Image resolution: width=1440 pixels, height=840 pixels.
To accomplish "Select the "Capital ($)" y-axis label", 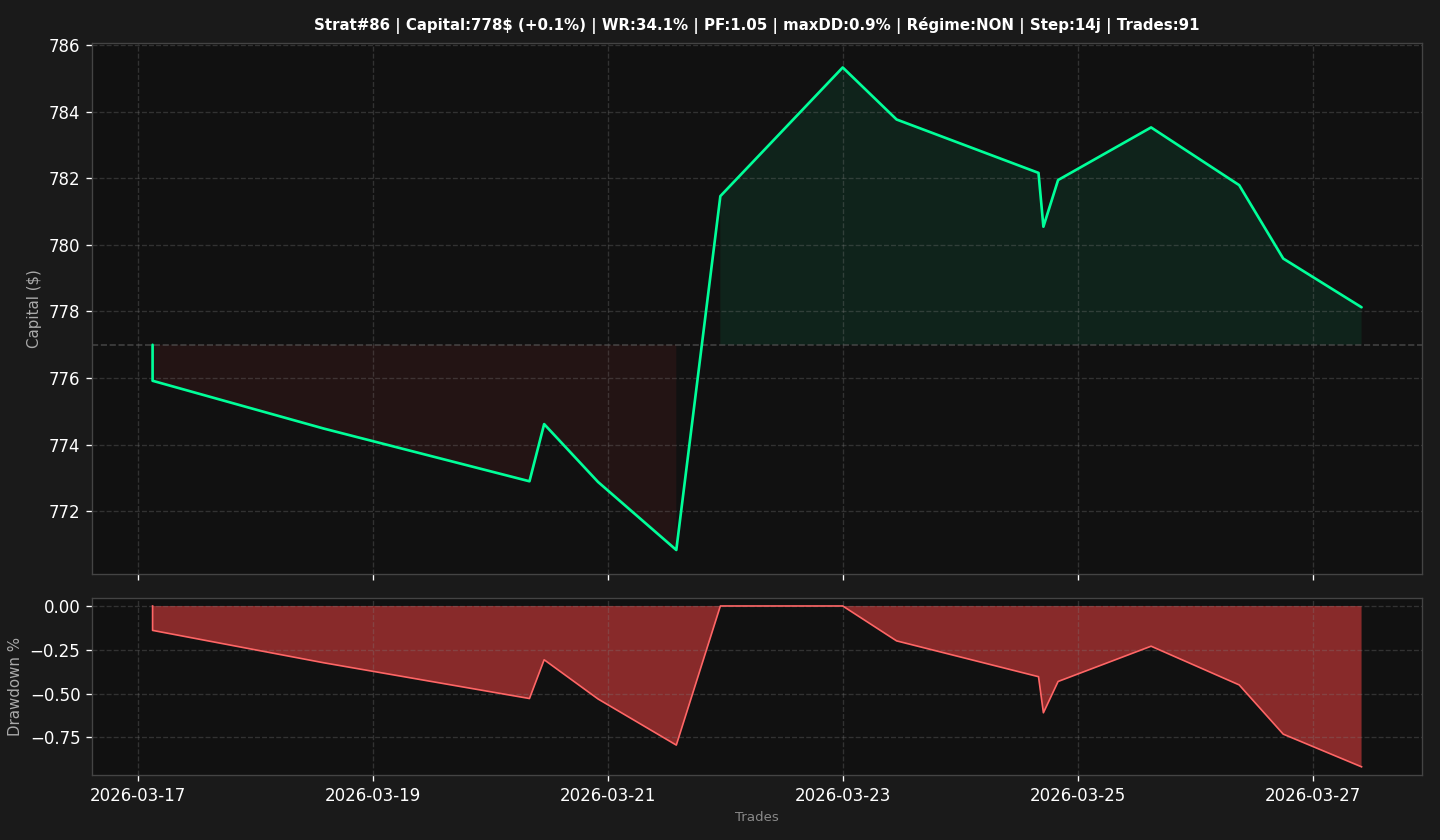I will click(34, 308).
